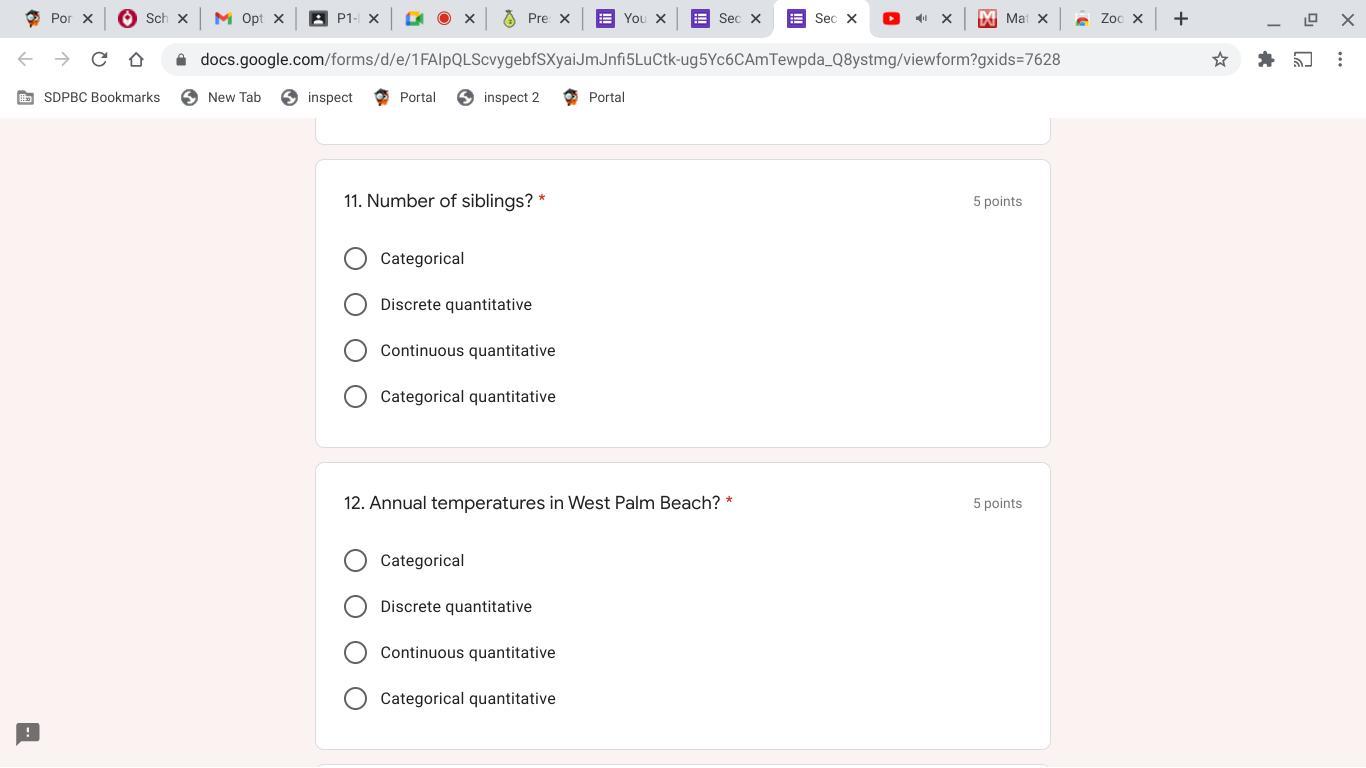Image resolution: width=1366 pixels, height=768 pixels.
Task: Mute the YouTube tab audio icon
Action: [921, 19]
